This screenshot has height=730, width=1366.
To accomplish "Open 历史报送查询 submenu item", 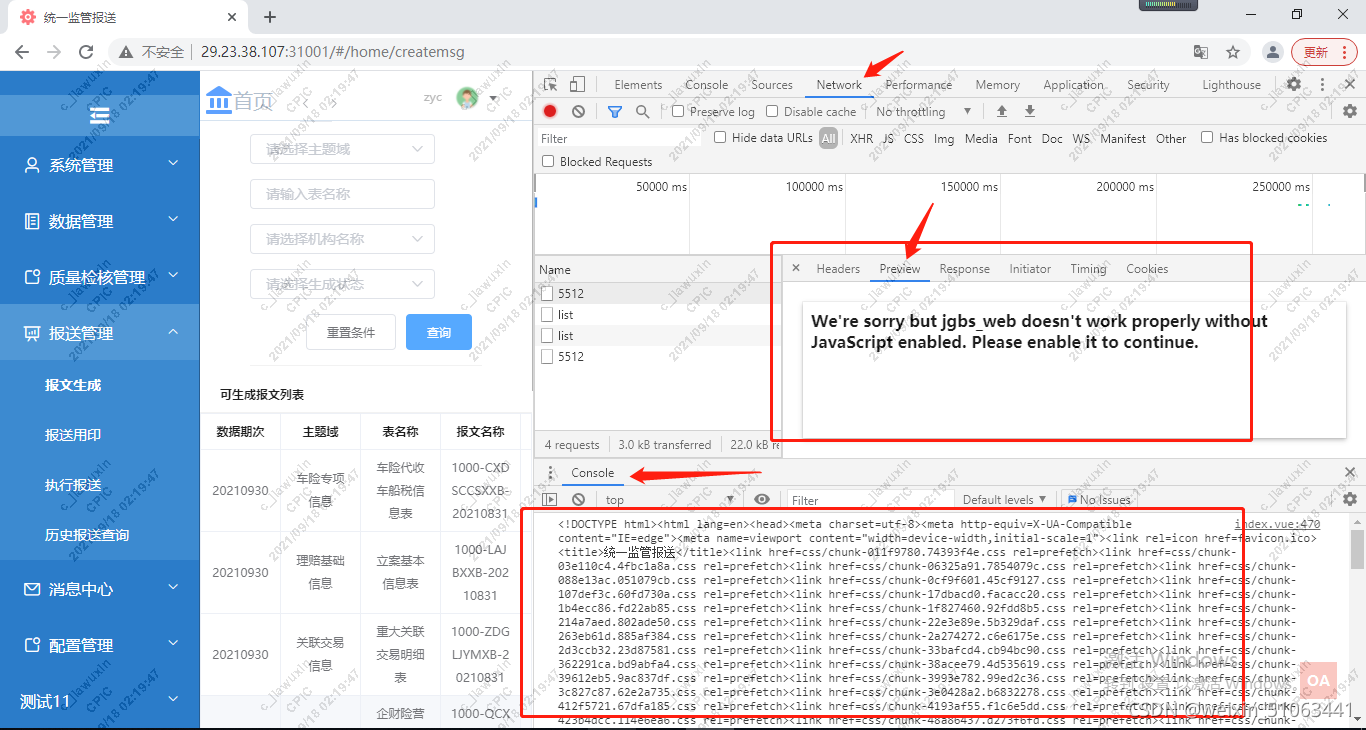I will (x=87, y=535).
